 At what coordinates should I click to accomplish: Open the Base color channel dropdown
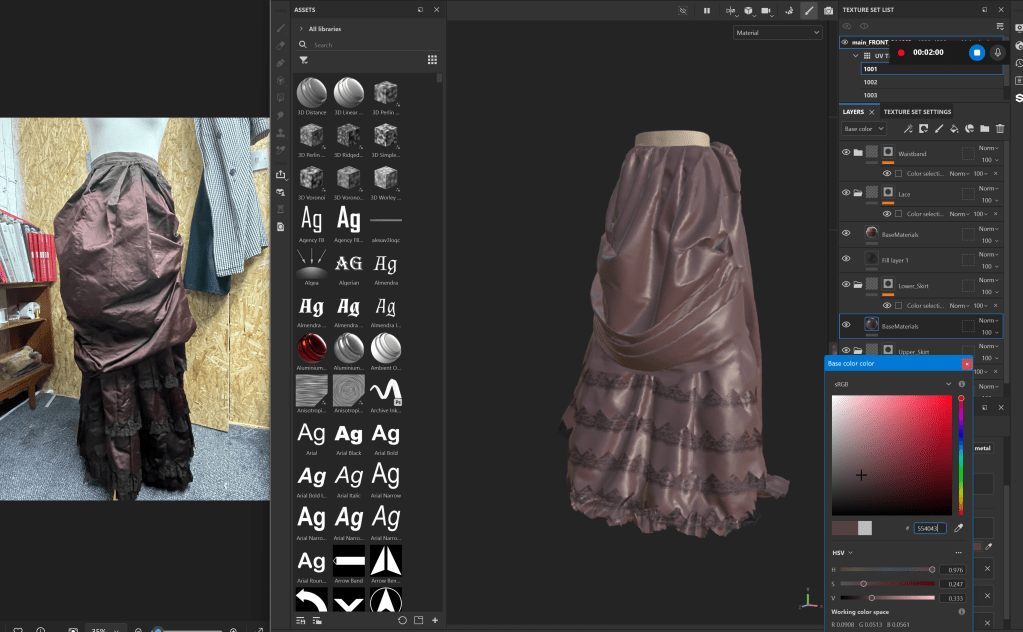pos(863,129)
